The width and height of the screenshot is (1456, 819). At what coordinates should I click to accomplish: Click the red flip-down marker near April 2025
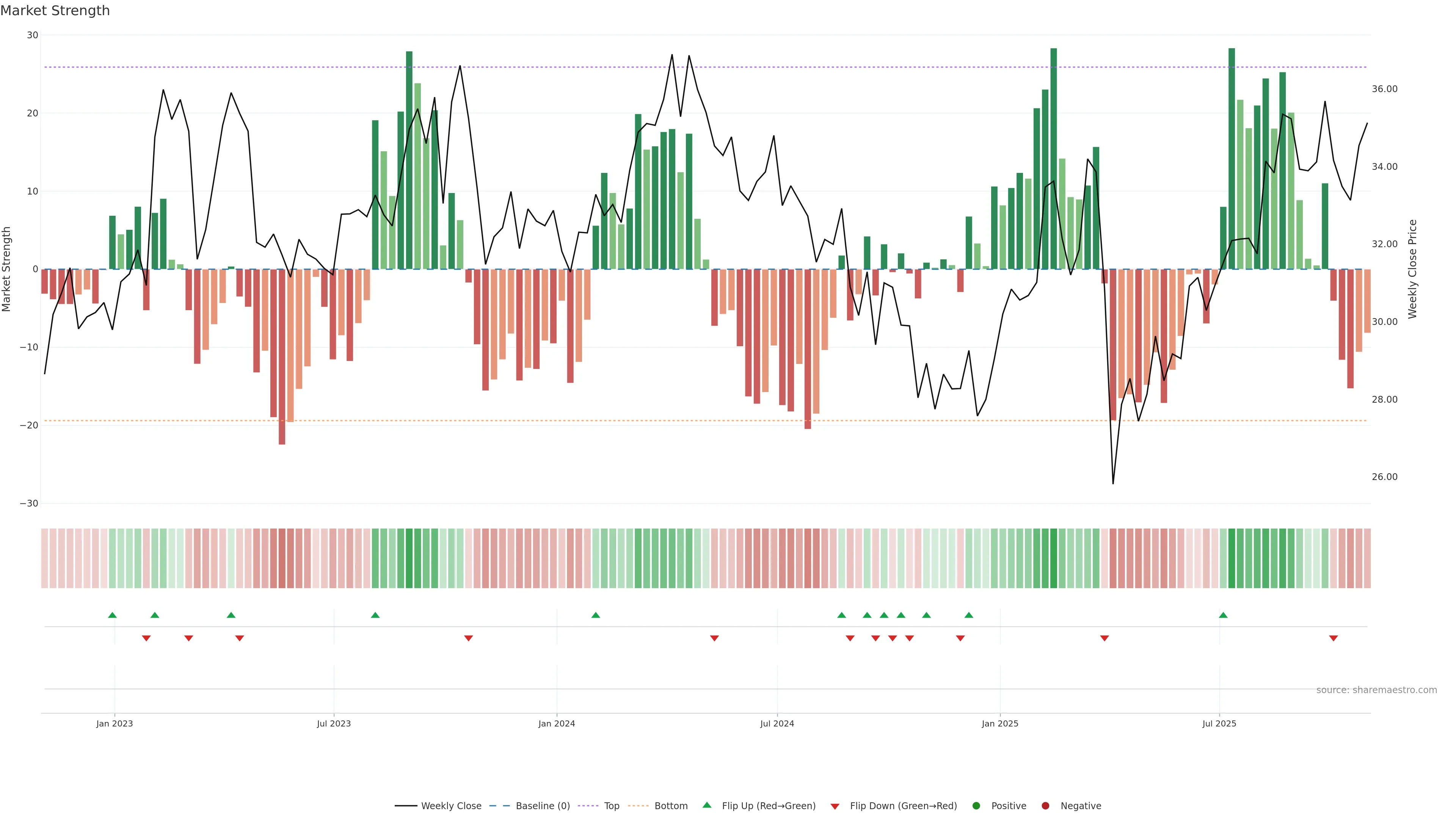pos(1105,638)
